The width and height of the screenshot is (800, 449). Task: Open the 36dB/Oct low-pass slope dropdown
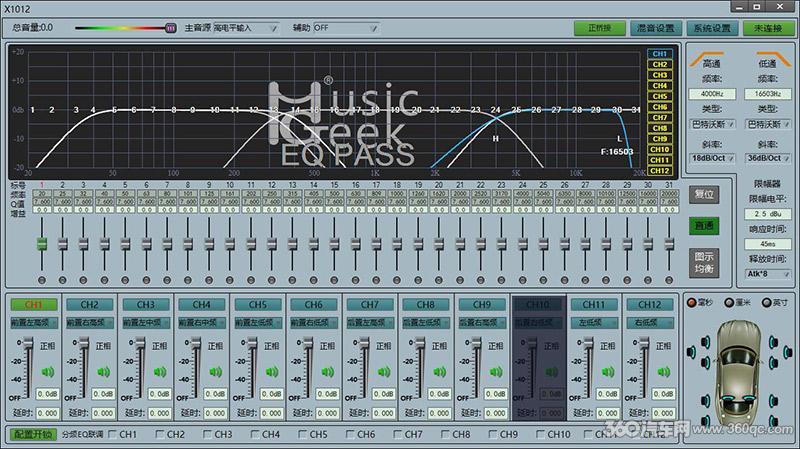coord(768,158)
